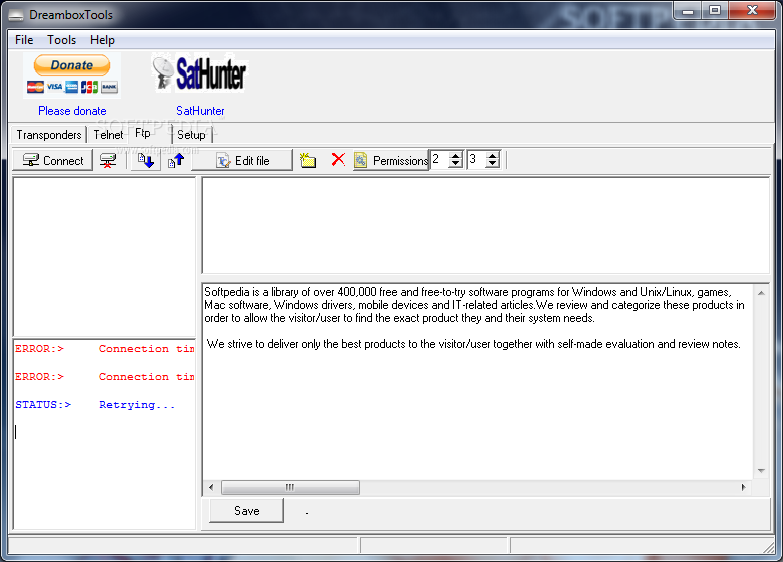Image resolution: width=783 pixels, height=562 pixels.
Task: Click the Connect button
Action: (x=53, y=160)
